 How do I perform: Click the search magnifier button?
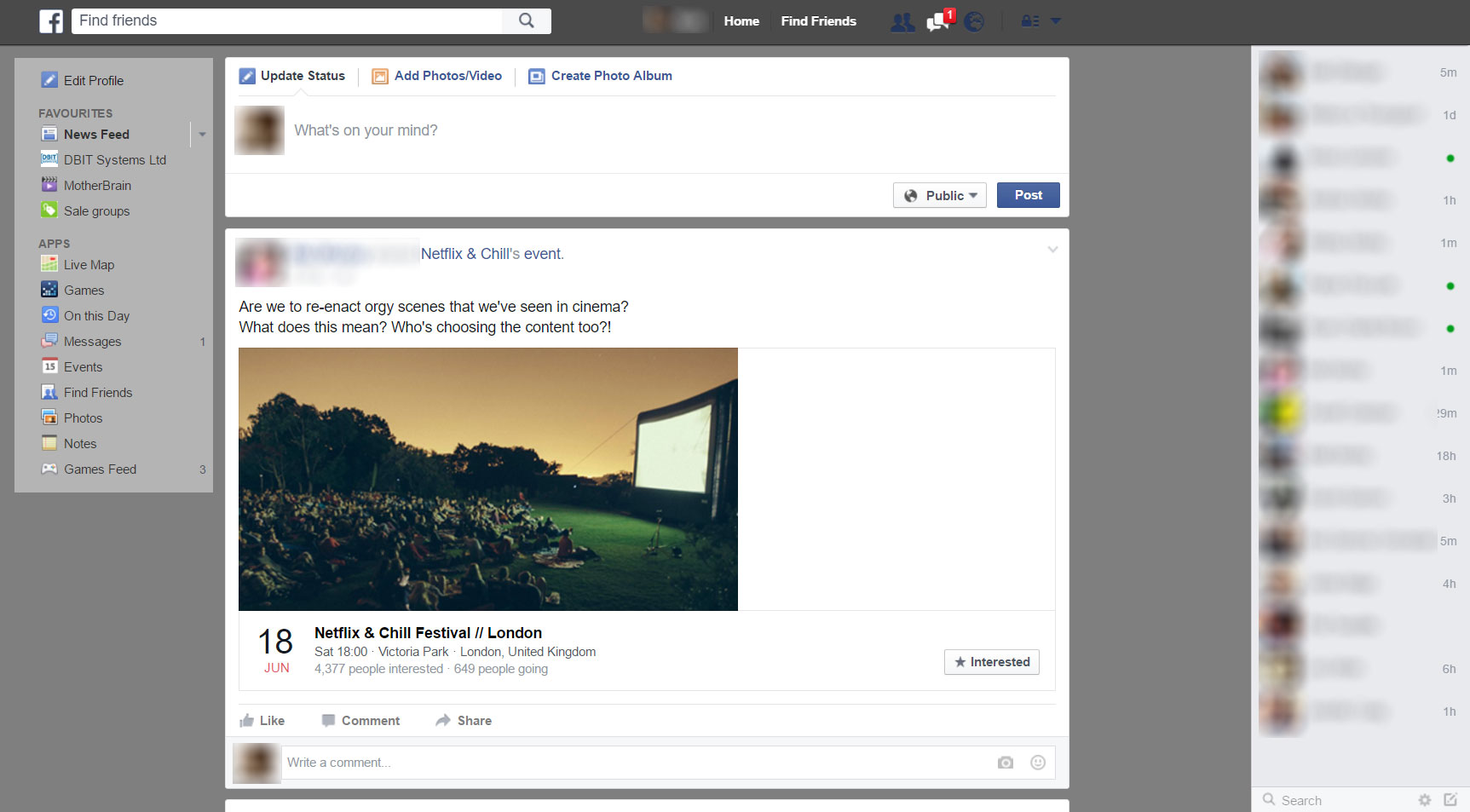pyautogui.click(x=527, y=20)
